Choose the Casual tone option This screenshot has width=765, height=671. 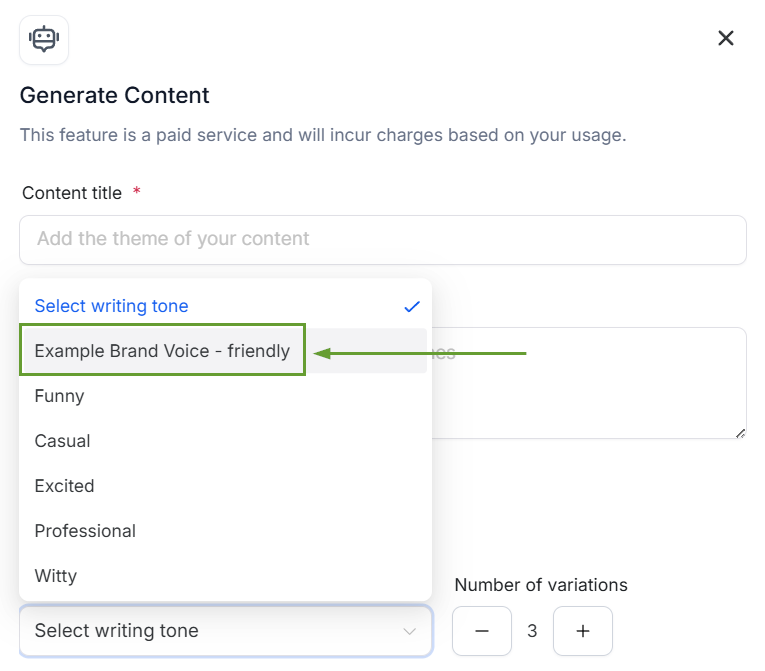click(225, 441)
